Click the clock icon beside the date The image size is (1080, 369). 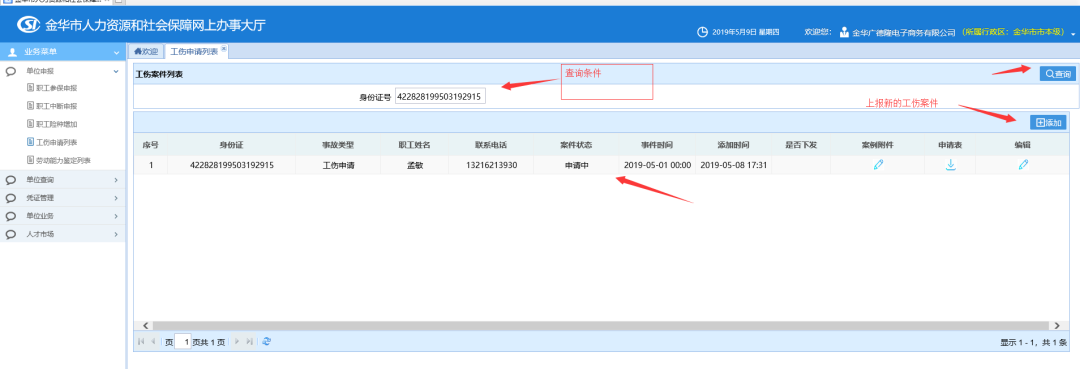point(702,32)
